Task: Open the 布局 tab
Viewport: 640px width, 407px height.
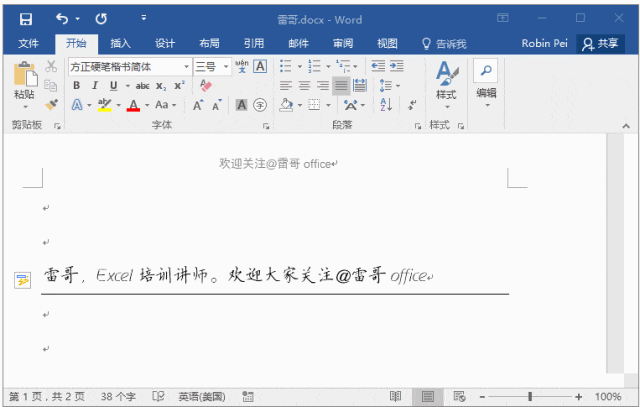Action: pos(209,43)
